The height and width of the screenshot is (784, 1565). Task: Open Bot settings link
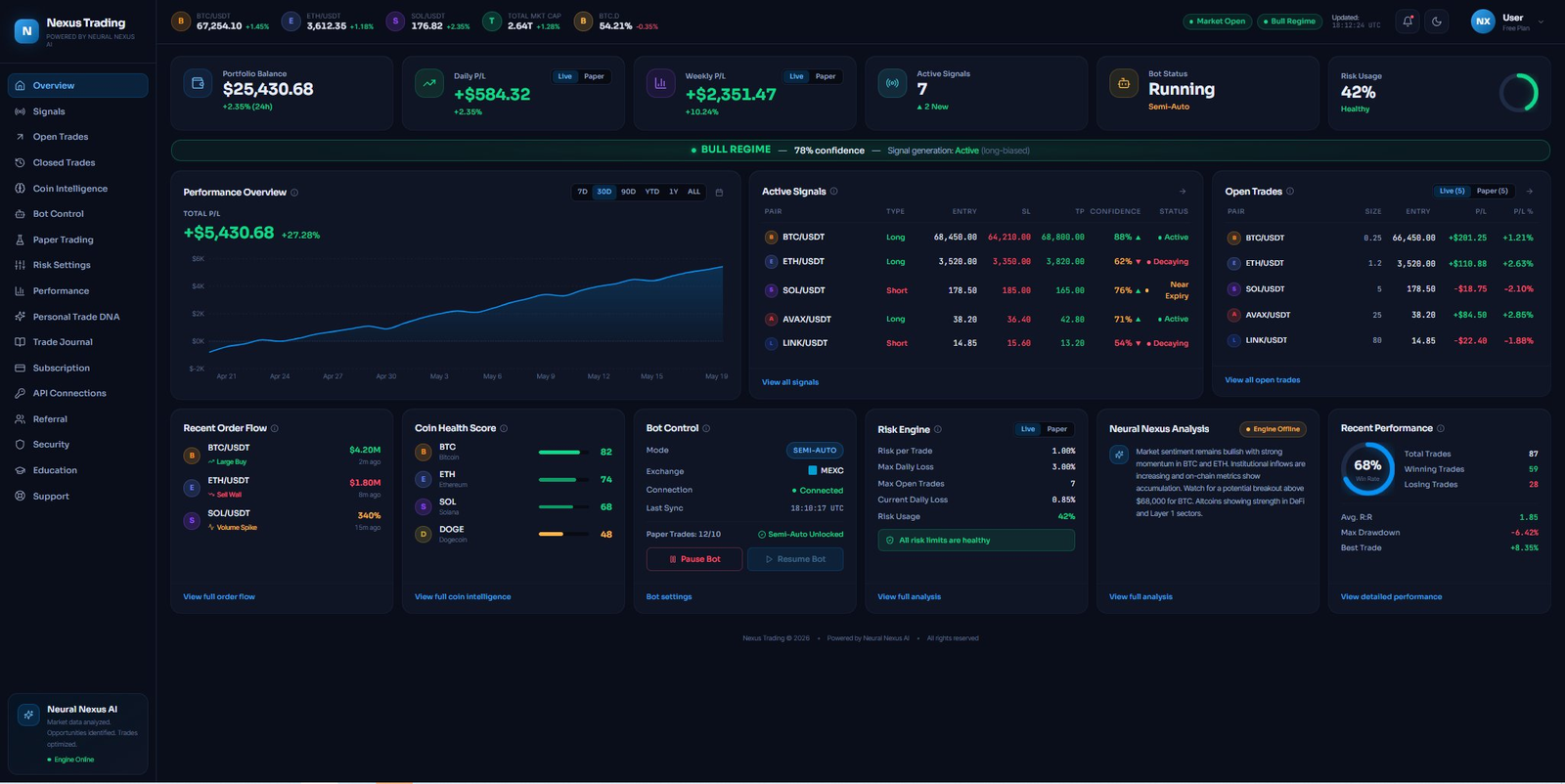[x=669, y=596]
